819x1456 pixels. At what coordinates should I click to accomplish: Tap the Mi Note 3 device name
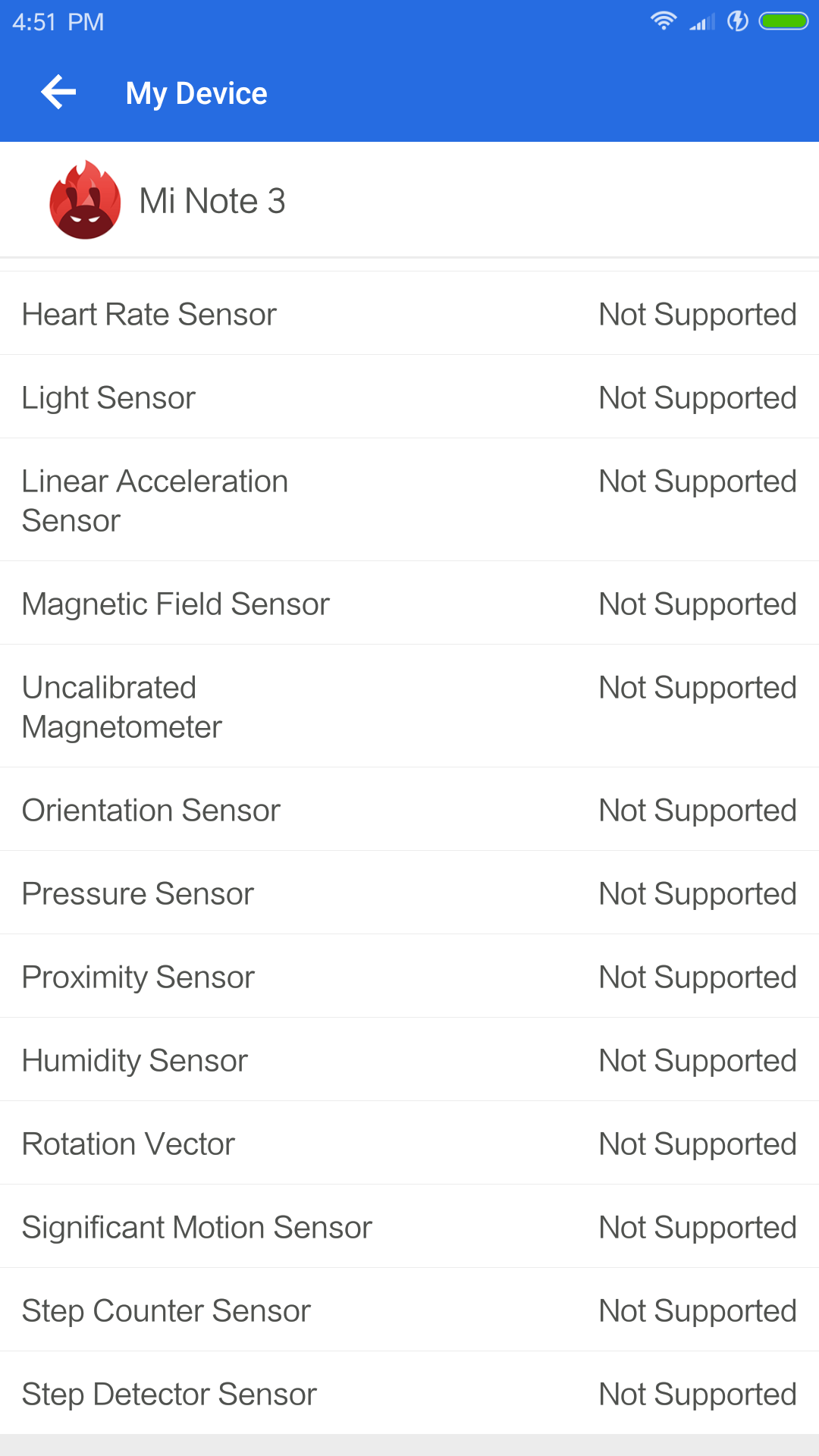coord(212,201)
